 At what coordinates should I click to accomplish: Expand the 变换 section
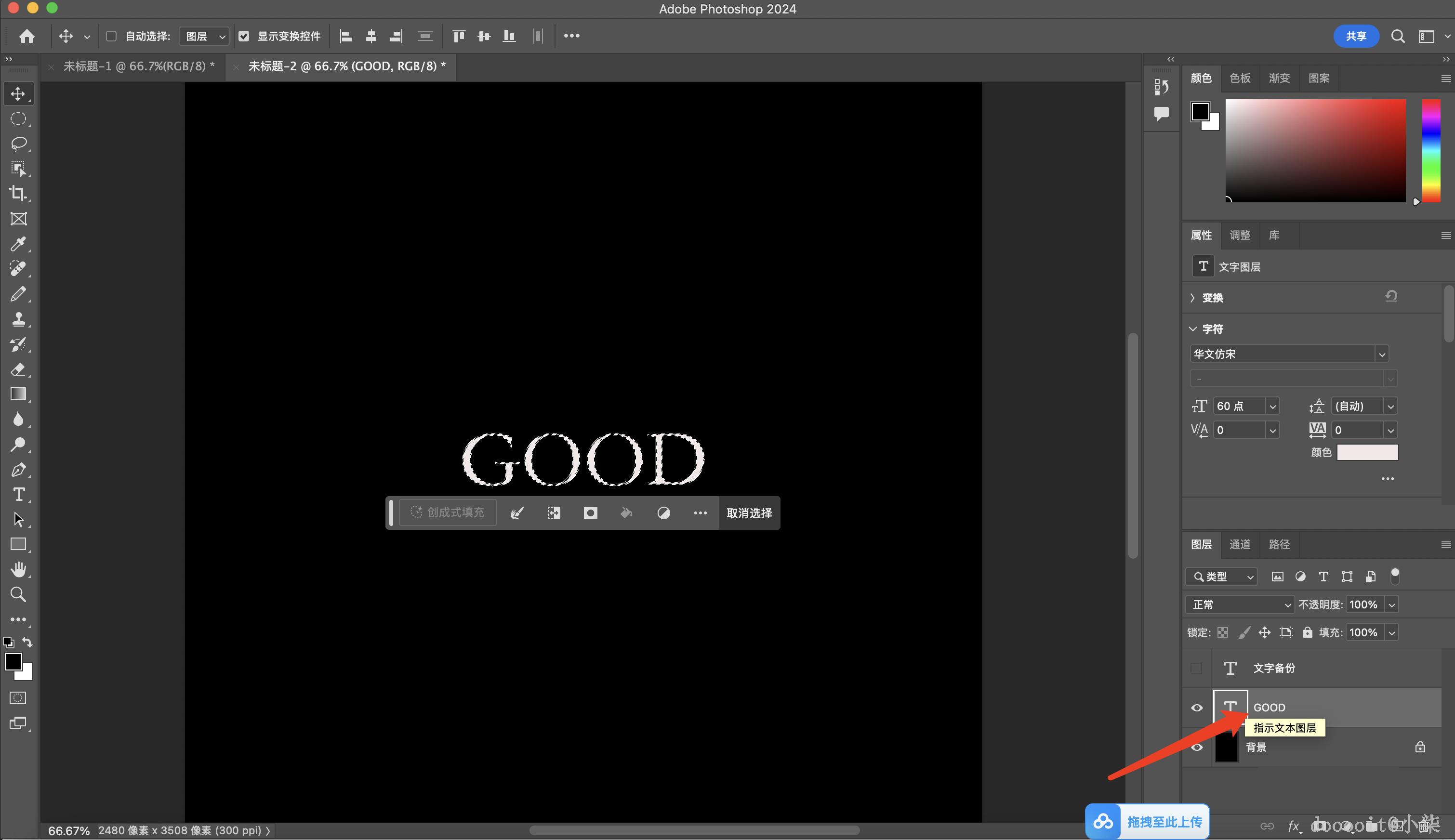click(x=1192, y=298)
